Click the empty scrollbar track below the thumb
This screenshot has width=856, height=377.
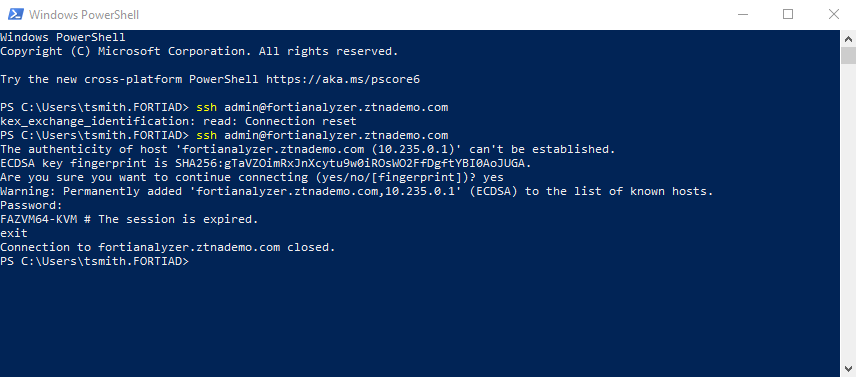[848, 213]
